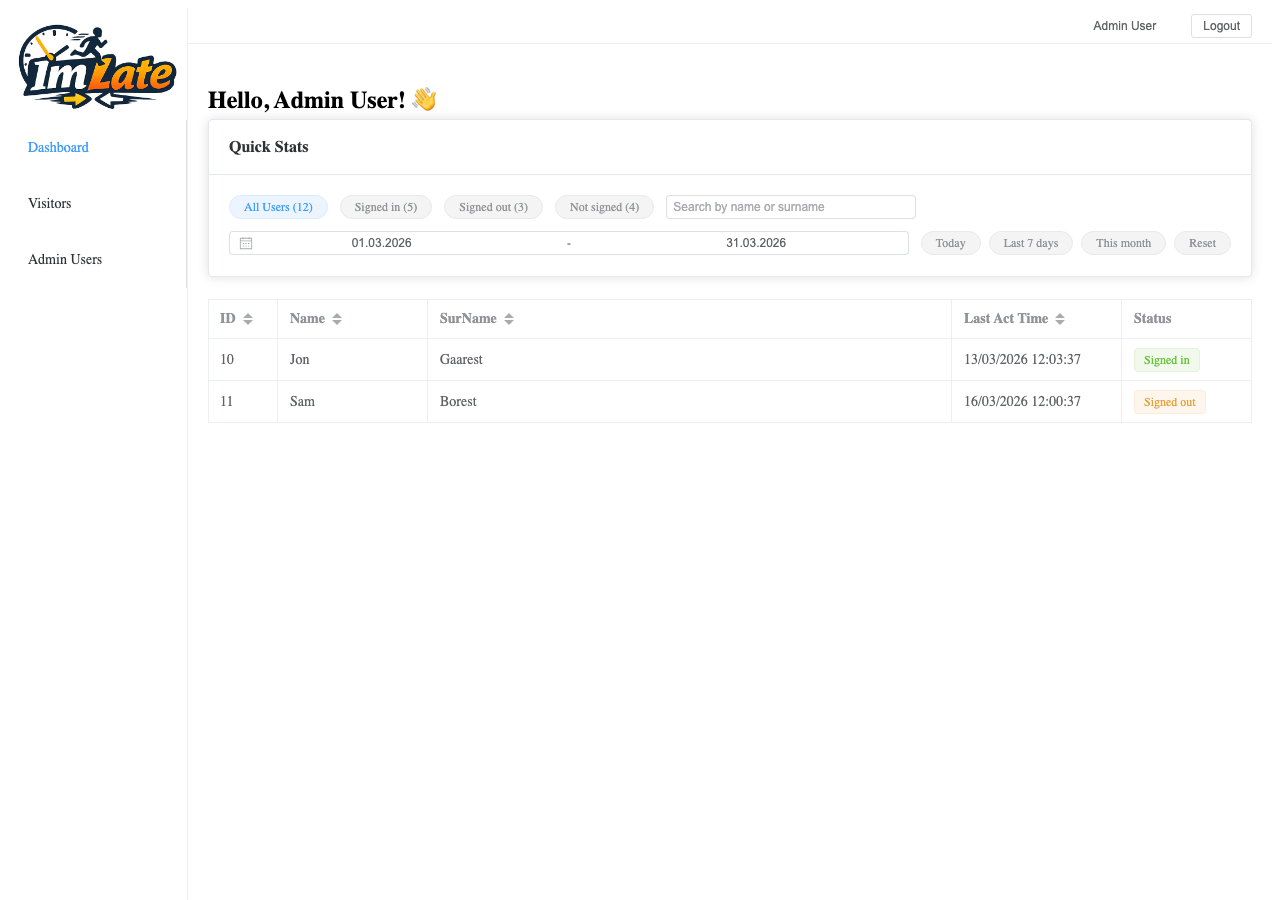The height and width of the screenshot is (900, 1280).
Task: Open Dashboard in the sidebar
Action: pyautogui.click(x=58, y=147)
